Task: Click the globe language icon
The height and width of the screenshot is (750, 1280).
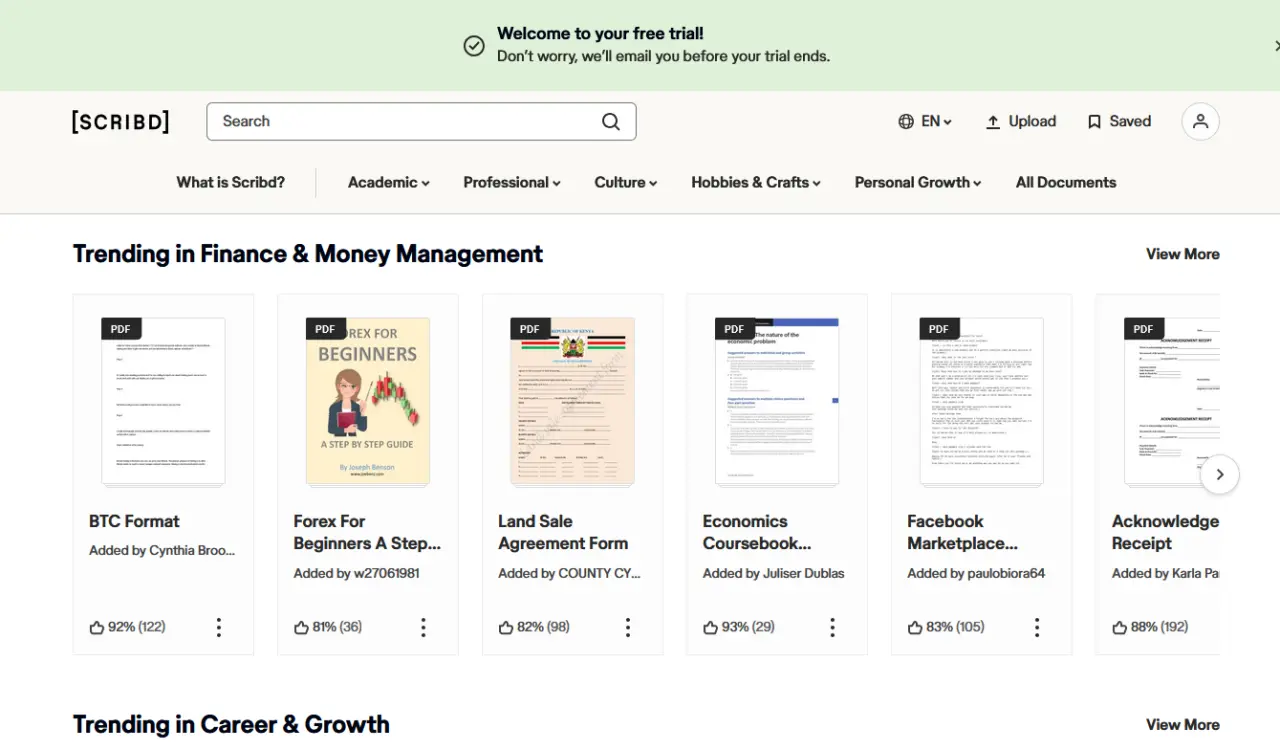Action: pyautogui.click(x=906, y=121)
